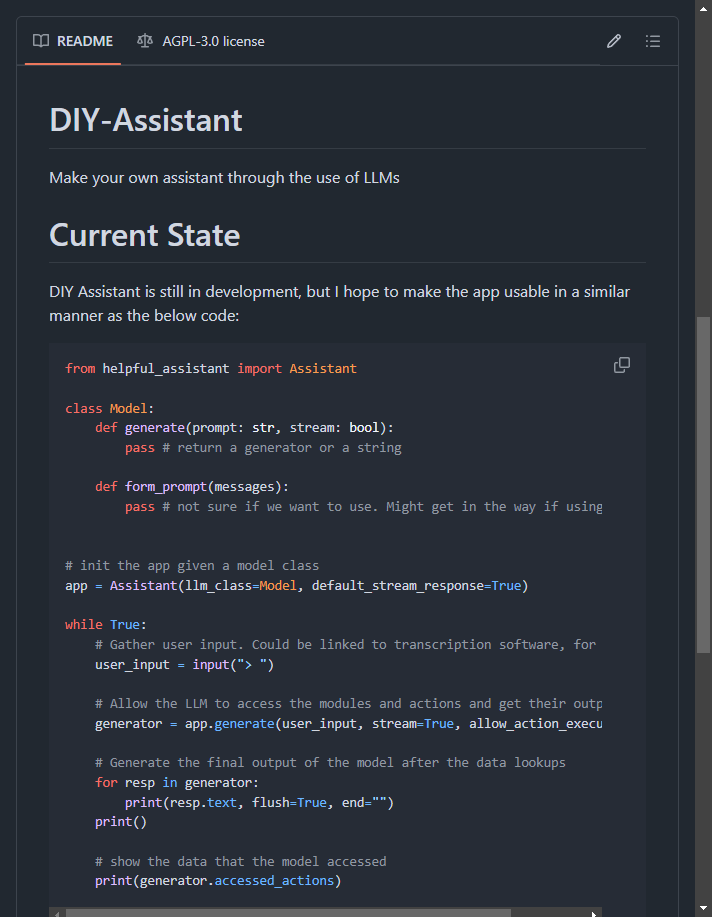Screen dimensions: 712x917
Task: Click the DIY-Assistant heading
Action: tap(146, 120)
